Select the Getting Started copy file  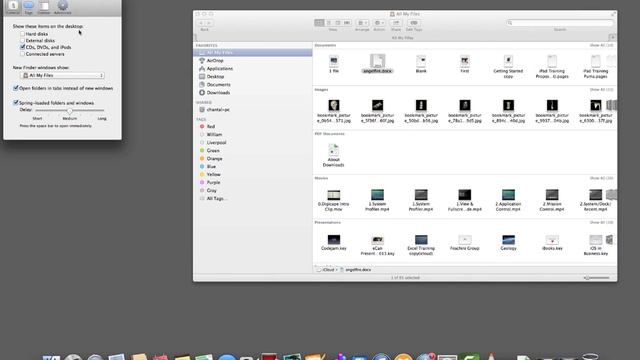click(x=508, y=67)
